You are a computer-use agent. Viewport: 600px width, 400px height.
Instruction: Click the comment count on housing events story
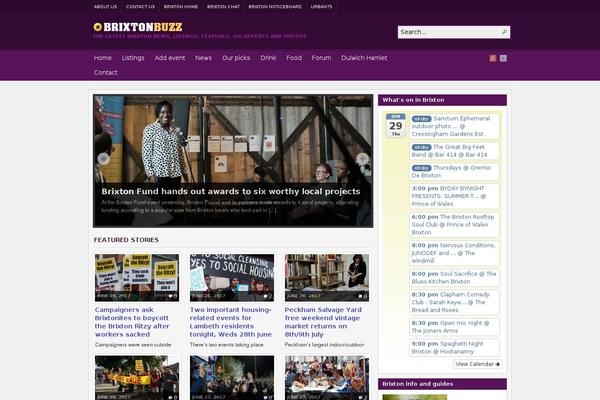(x=268, y=296)
